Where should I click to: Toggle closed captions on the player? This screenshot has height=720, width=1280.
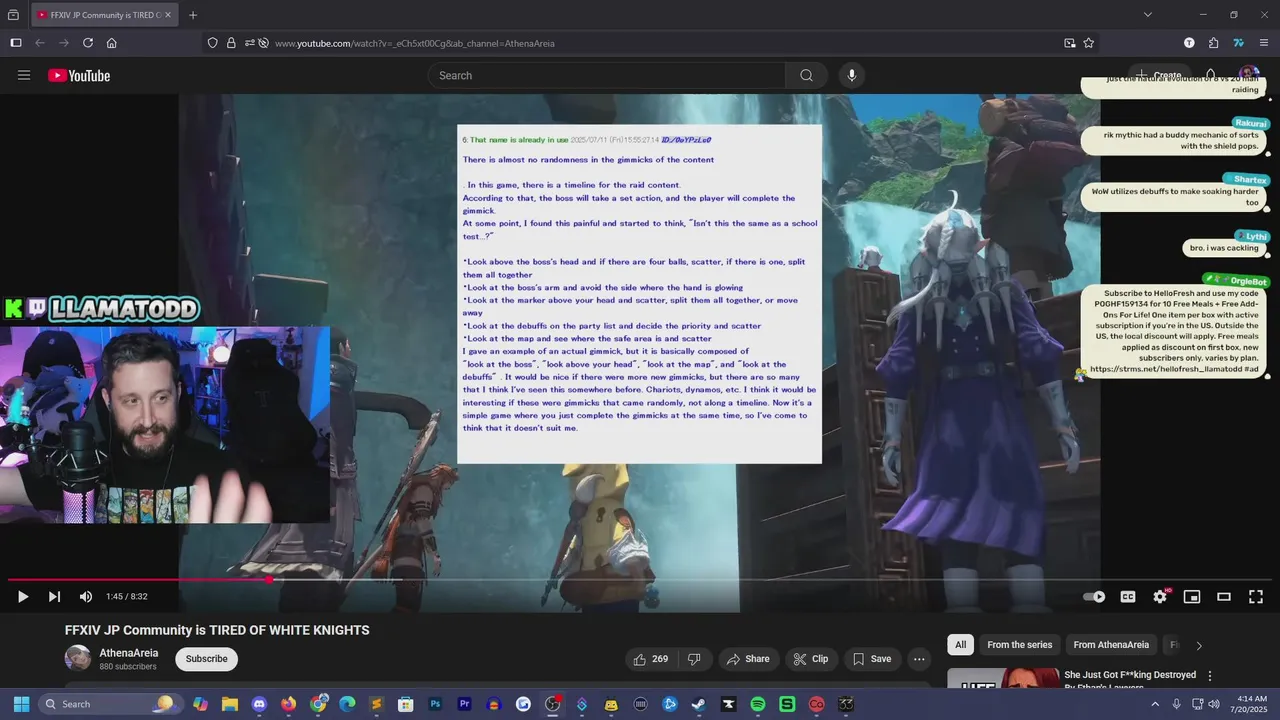point(1128,597)
